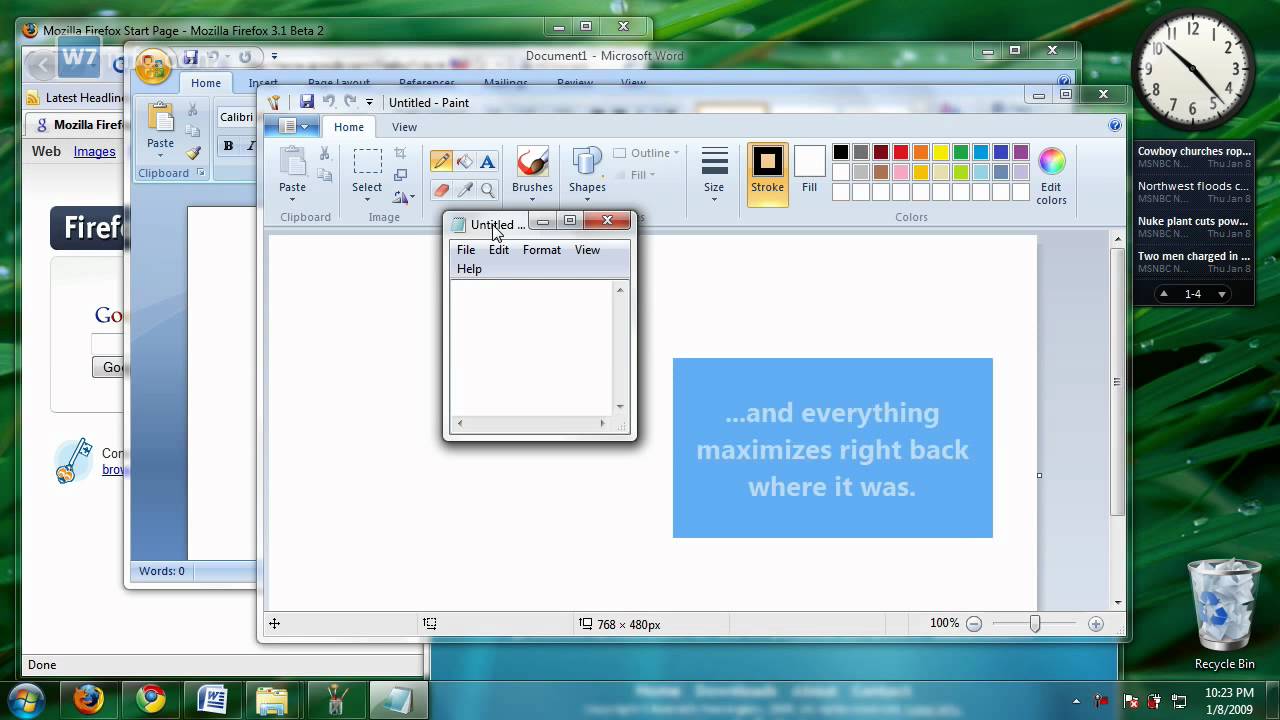Click Windows Explorer folder taskbar icon
This screenshot has height=720, width=1280.
coord(272,698)
